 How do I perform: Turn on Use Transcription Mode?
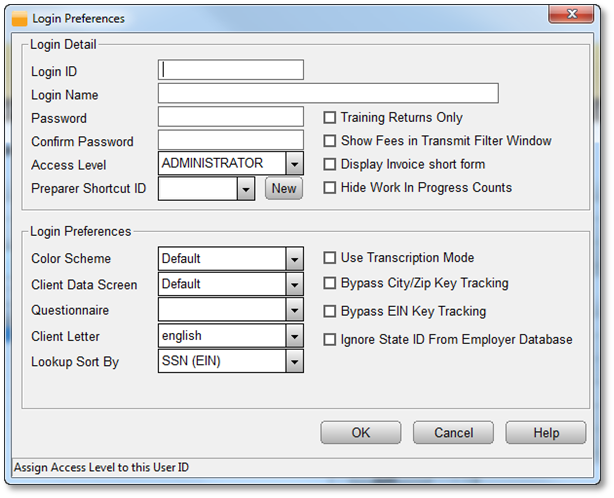pos(330,258)
